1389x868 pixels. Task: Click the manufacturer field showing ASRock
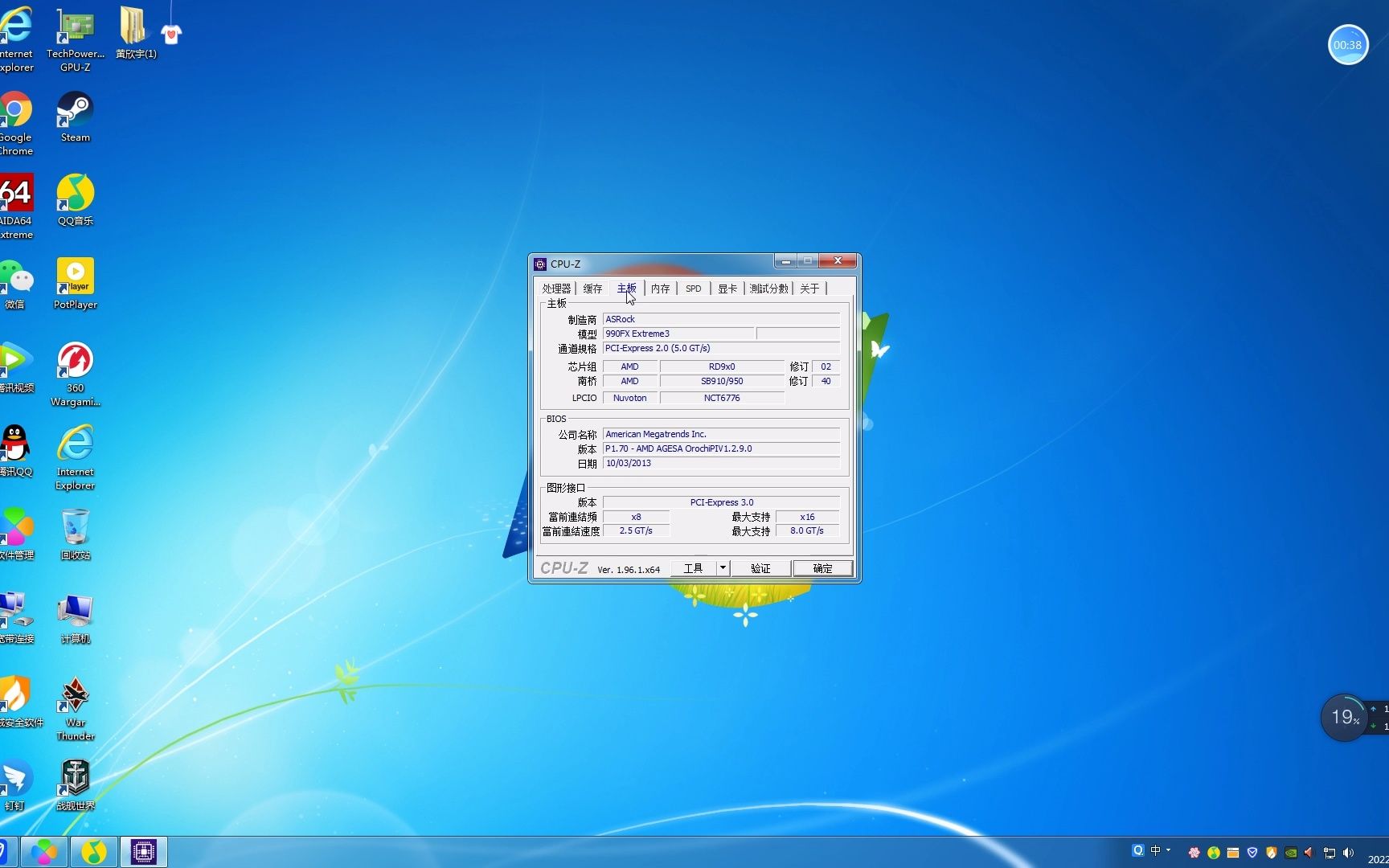(721, 319)
